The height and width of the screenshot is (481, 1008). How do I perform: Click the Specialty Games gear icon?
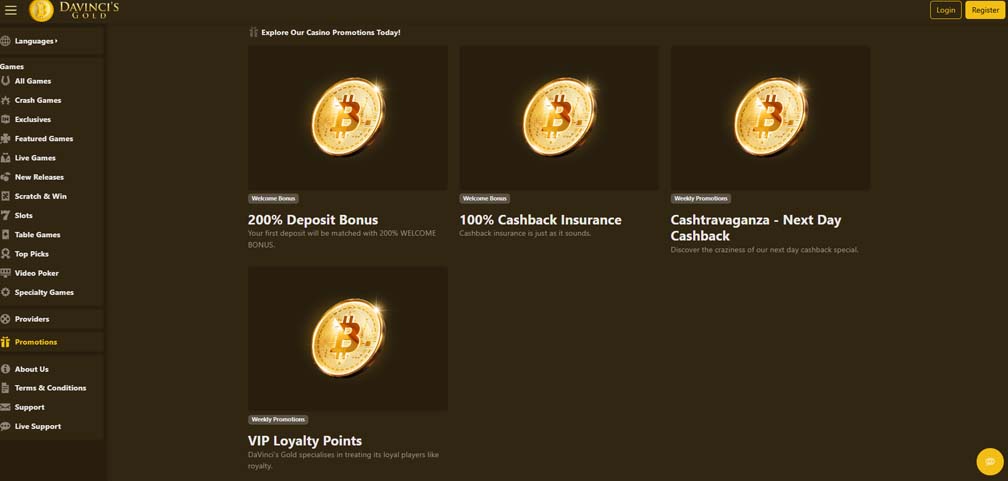pyautogui.click(x=6, y=293)
